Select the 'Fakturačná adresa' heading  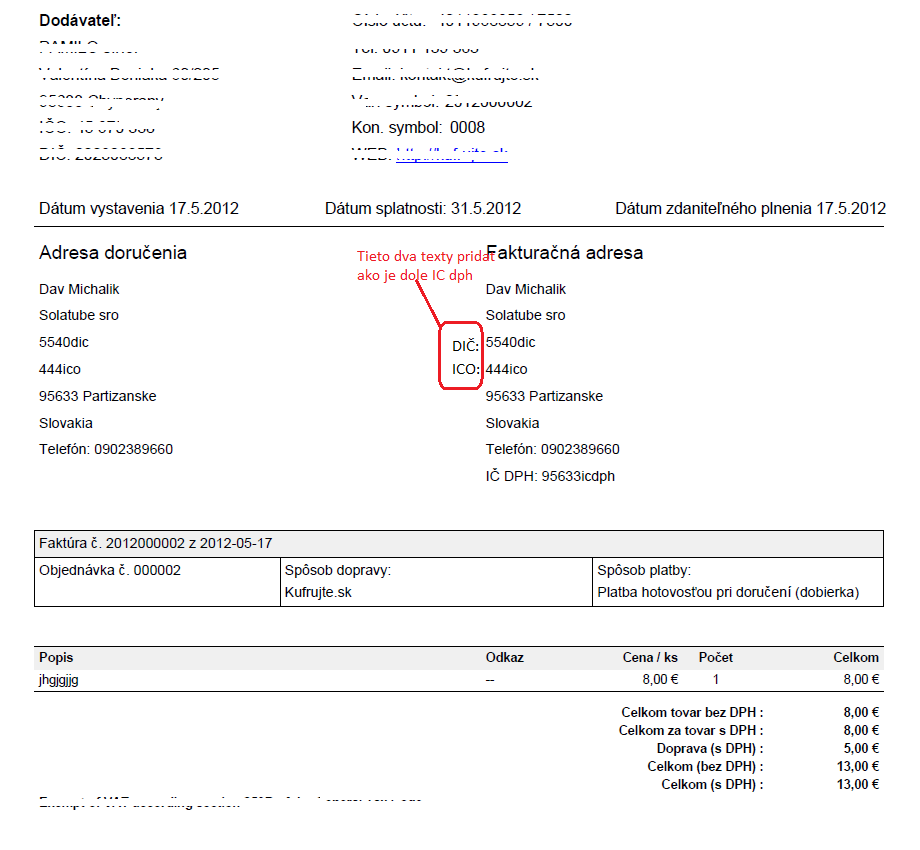564,253
